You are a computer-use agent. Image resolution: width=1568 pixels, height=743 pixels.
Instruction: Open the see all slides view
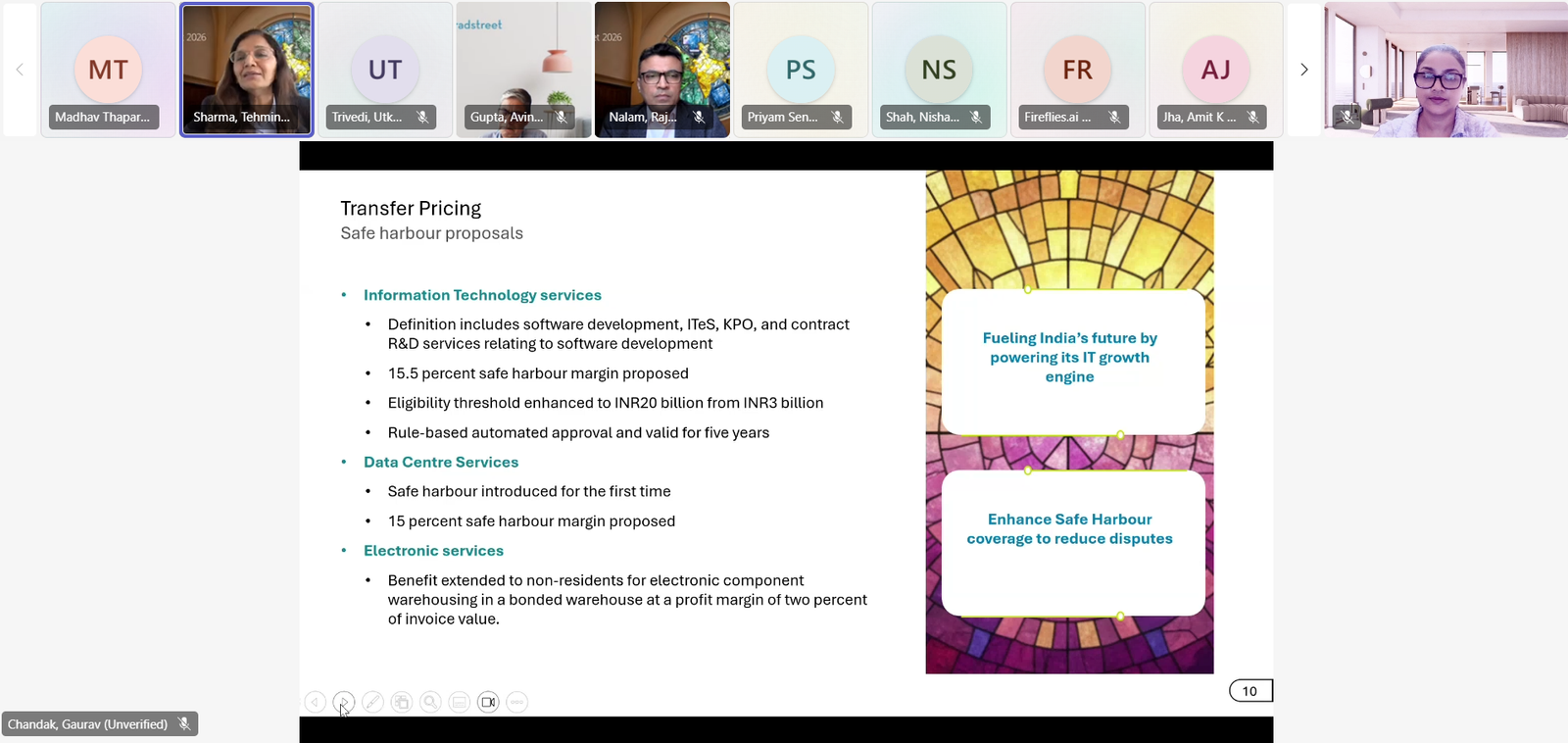tap(401, 702)
